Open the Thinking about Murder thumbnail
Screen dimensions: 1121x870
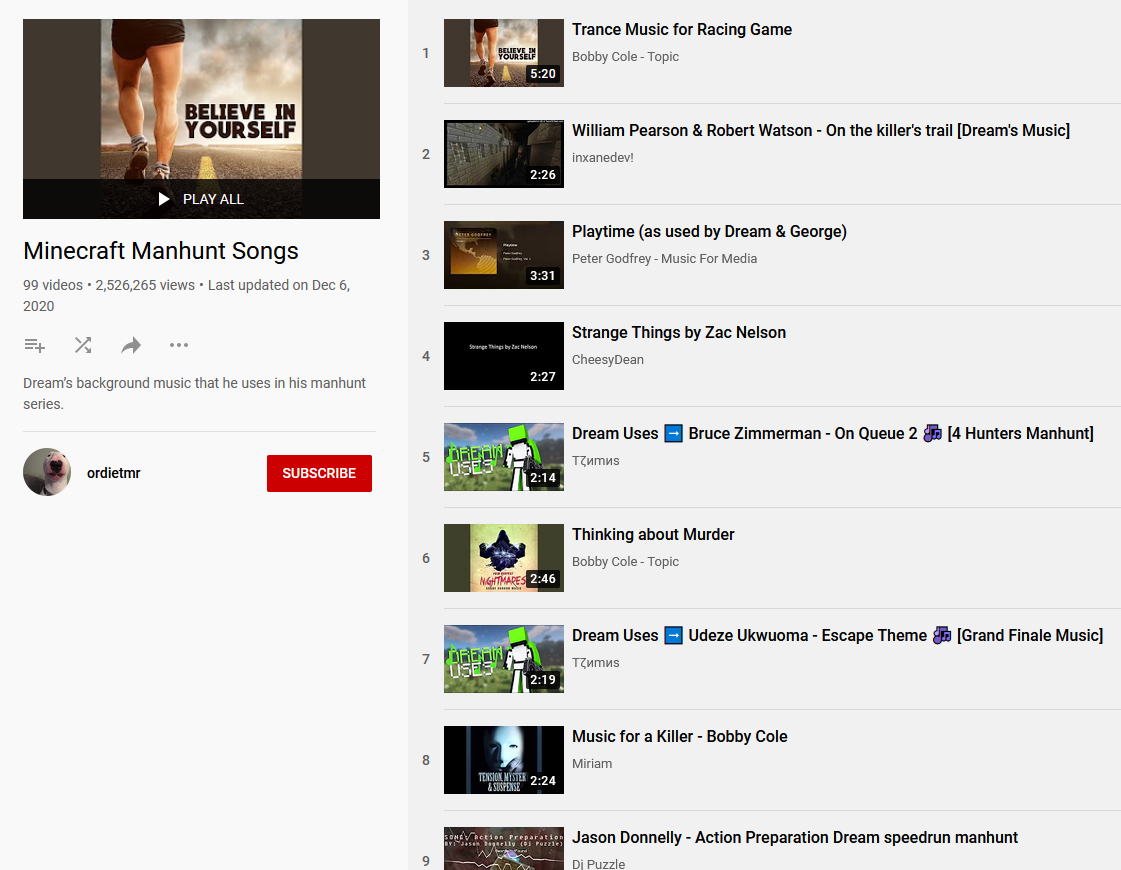coord(503,558)
